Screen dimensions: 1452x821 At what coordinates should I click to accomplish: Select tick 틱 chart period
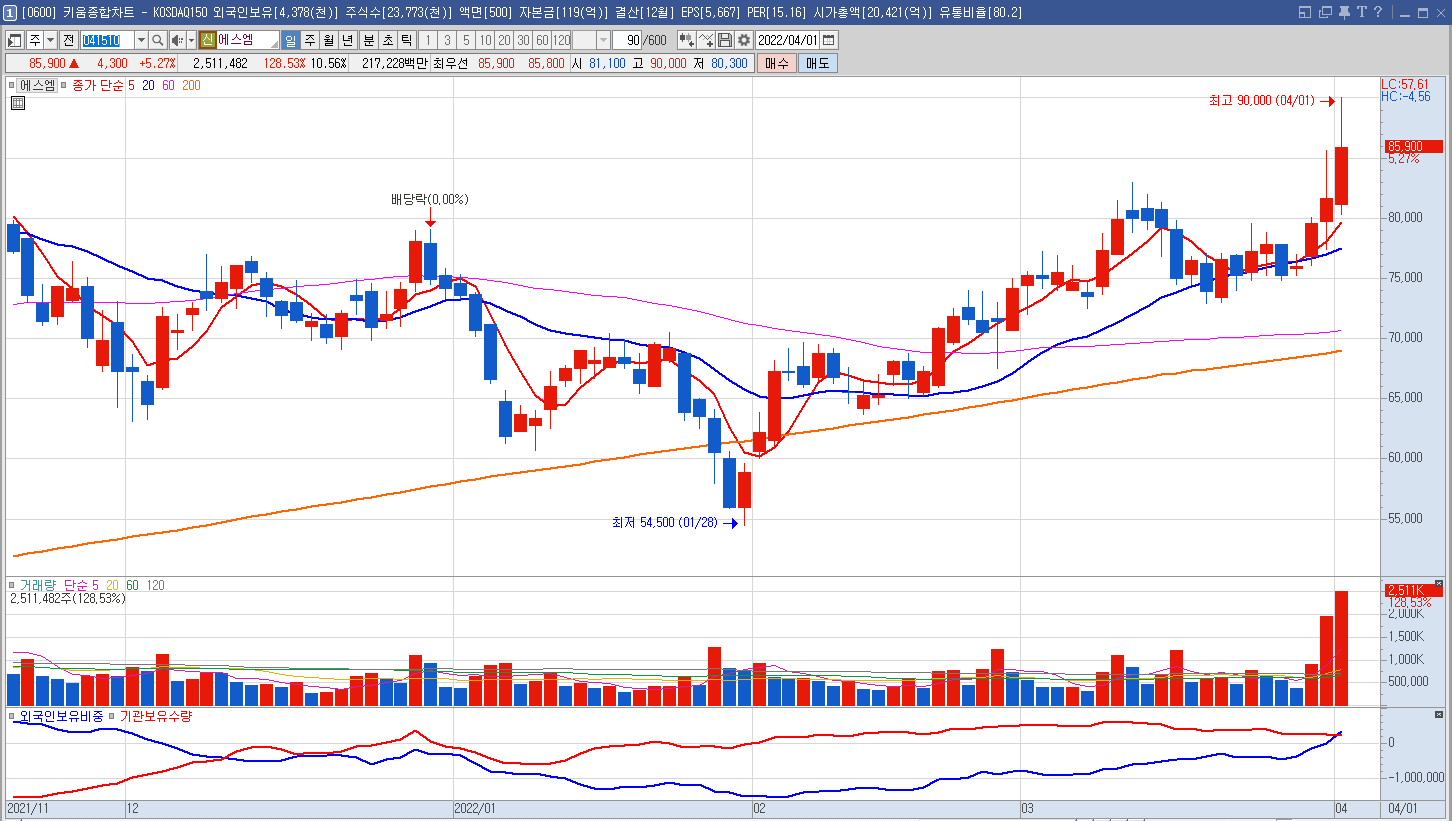click(406, 40)
